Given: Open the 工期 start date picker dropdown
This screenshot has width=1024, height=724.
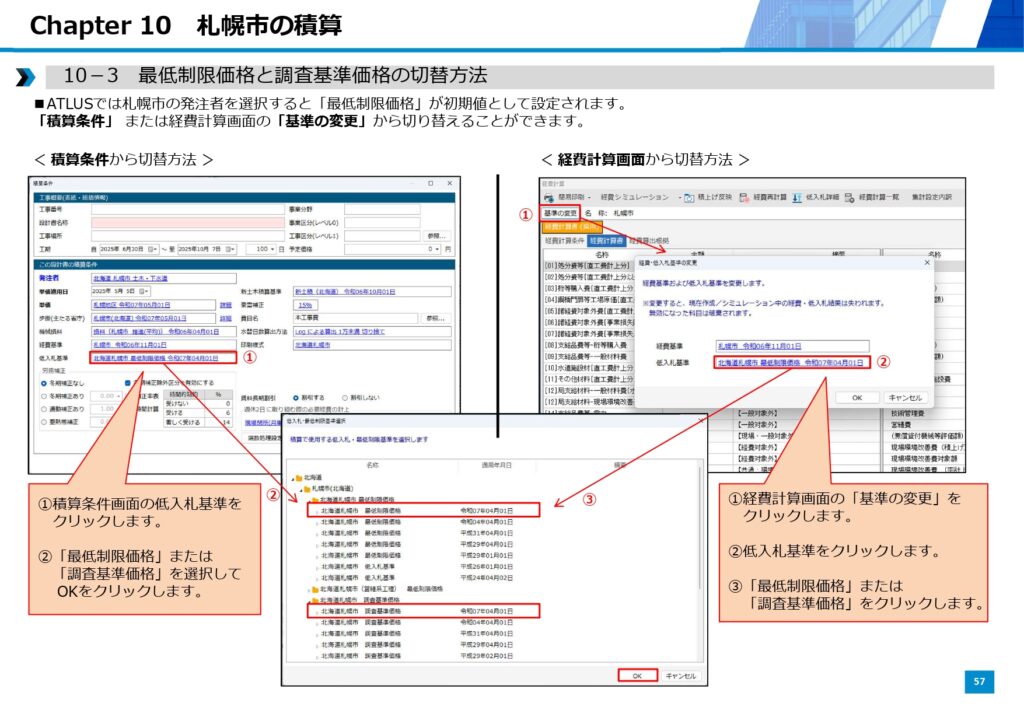Looking at the screenshot, I should [152, 248].
